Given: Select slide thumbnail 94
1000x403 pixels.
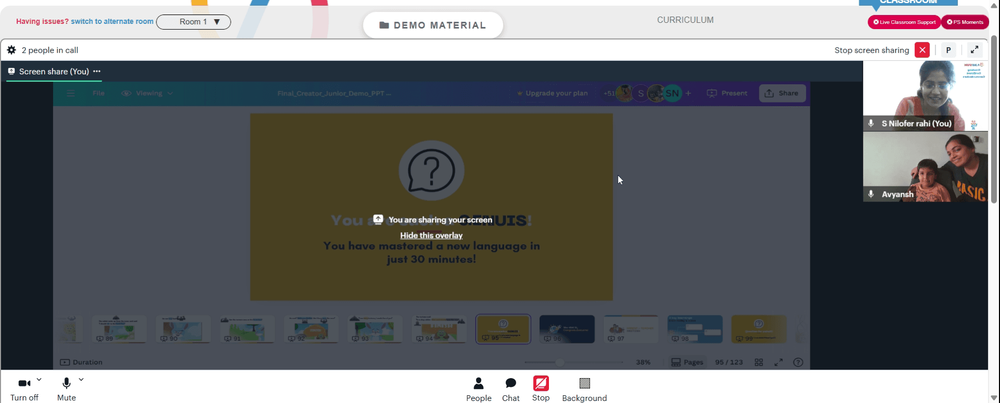Looking at the screenshot, I should point(439,329).
